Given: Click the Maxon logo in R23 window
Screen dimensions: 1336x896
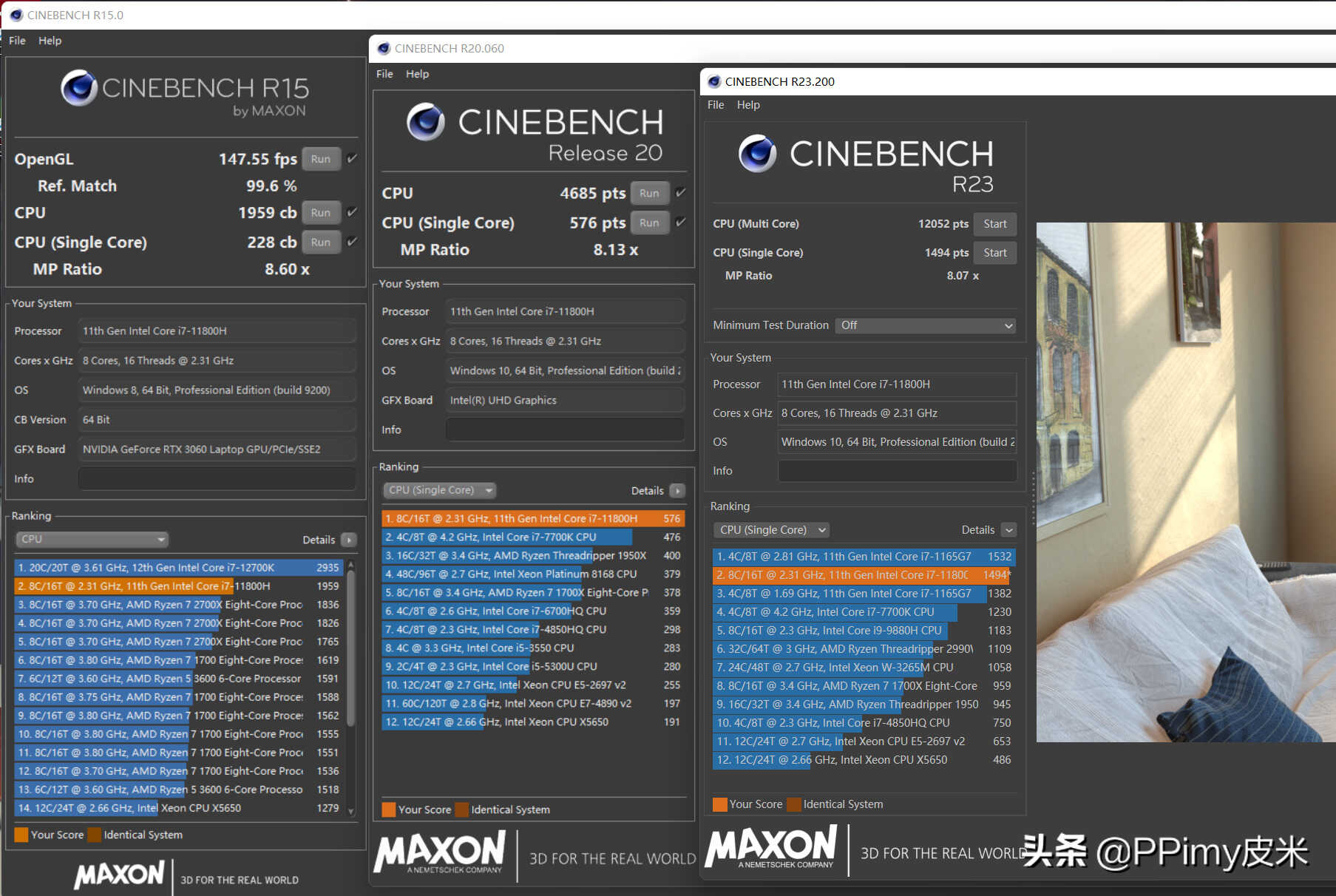Looking at the screenshot, I should coord(772,847).
